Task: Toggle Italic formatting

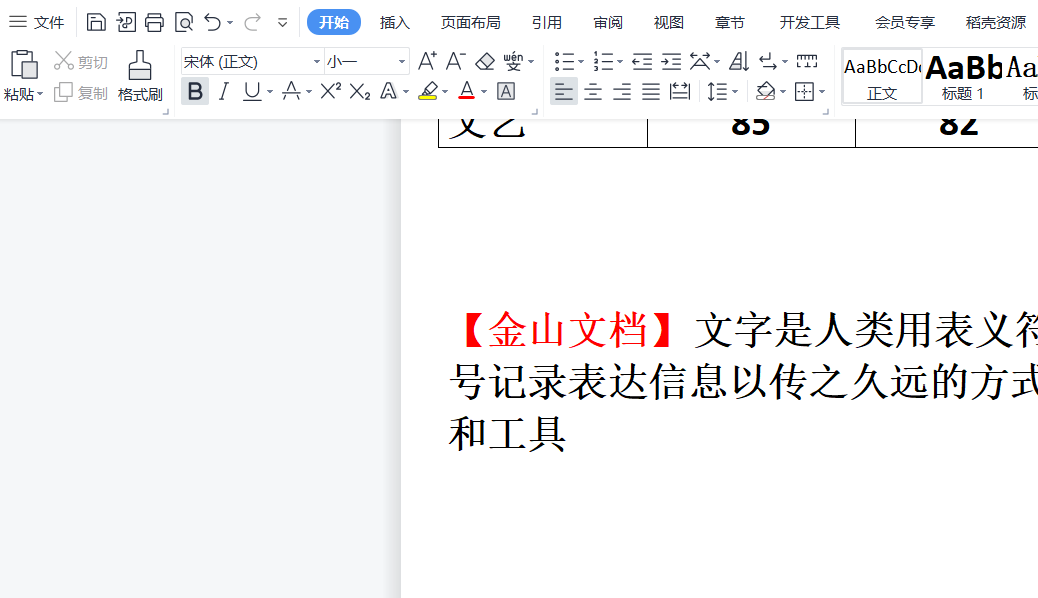Action: point(224,91)
